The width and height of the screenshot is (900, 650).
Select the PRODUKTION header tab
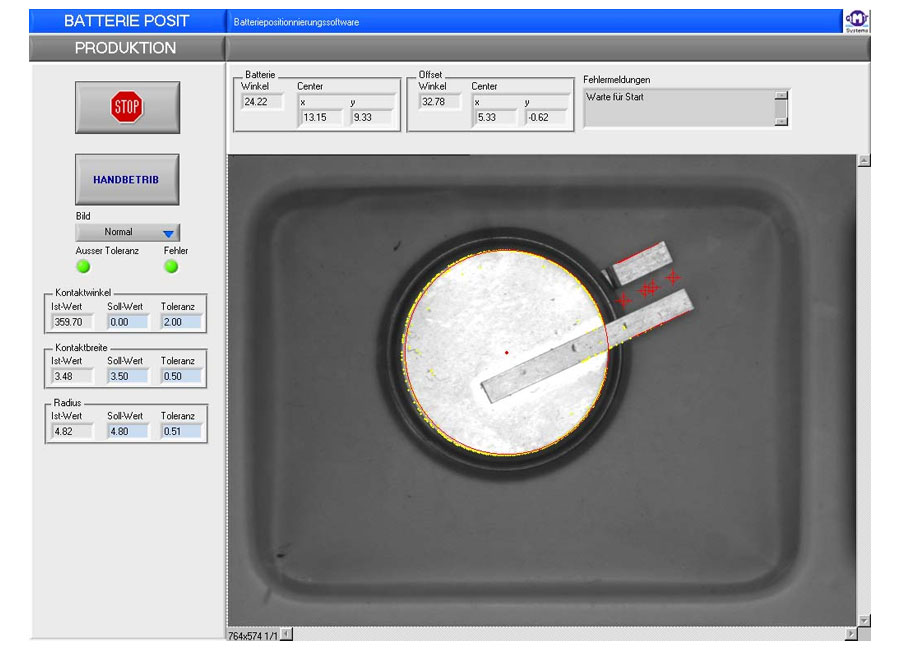[126, 48]
